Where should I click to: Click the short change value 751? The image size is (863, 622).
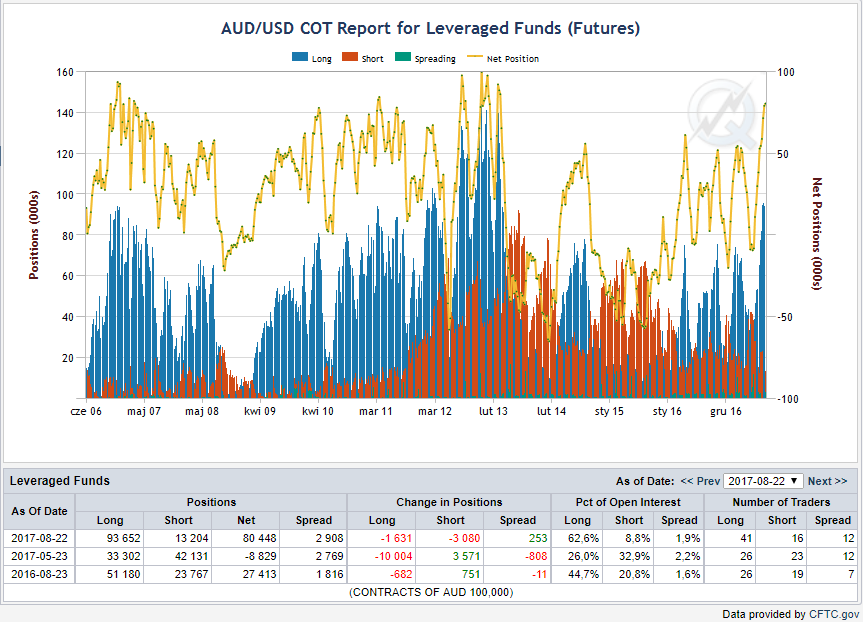(471, 575)
